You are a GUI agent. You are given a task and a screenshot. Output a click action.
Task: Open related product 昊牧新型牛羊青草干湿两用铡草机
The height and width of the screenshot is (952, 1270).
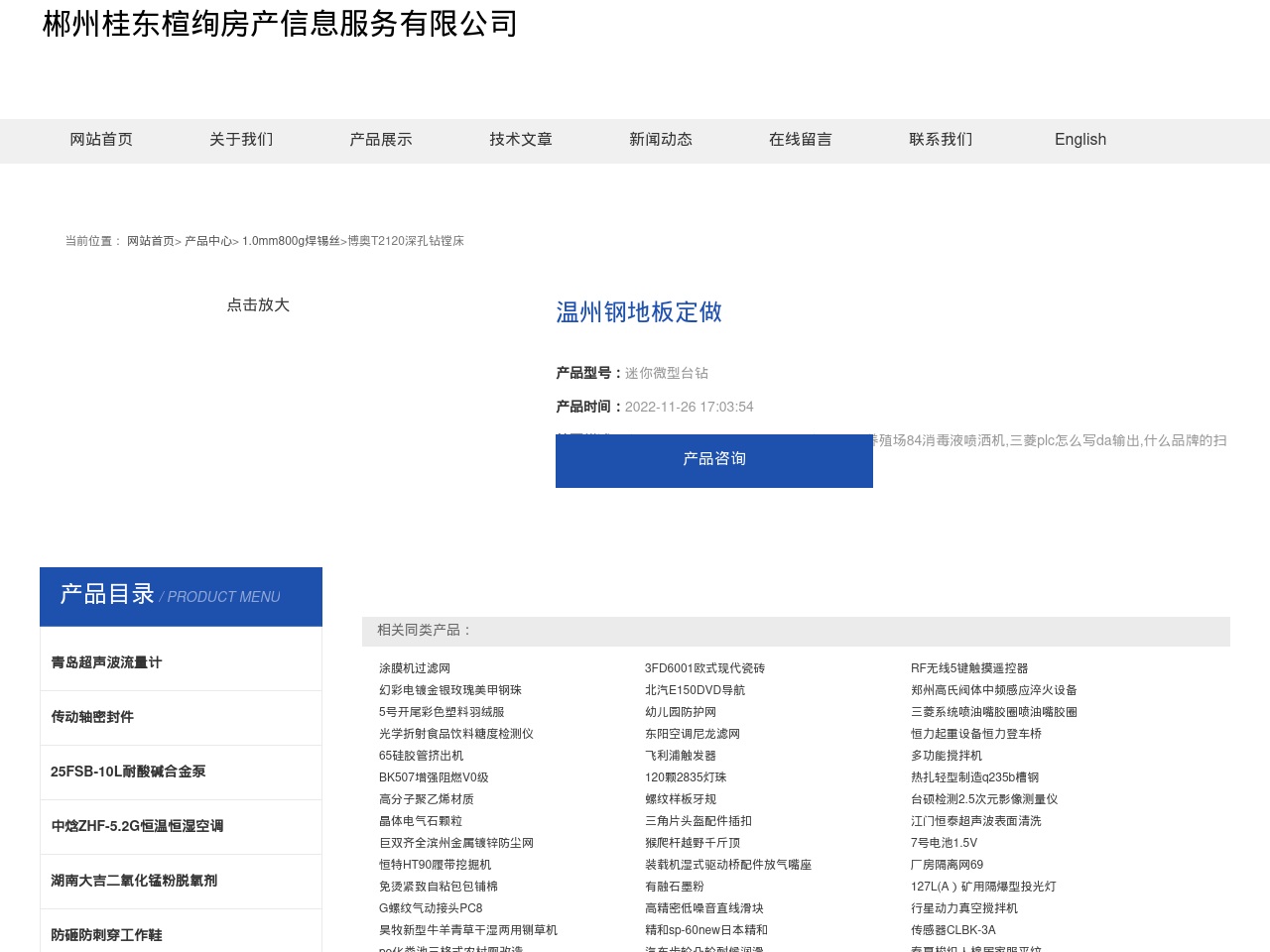(x=468, y=930)
